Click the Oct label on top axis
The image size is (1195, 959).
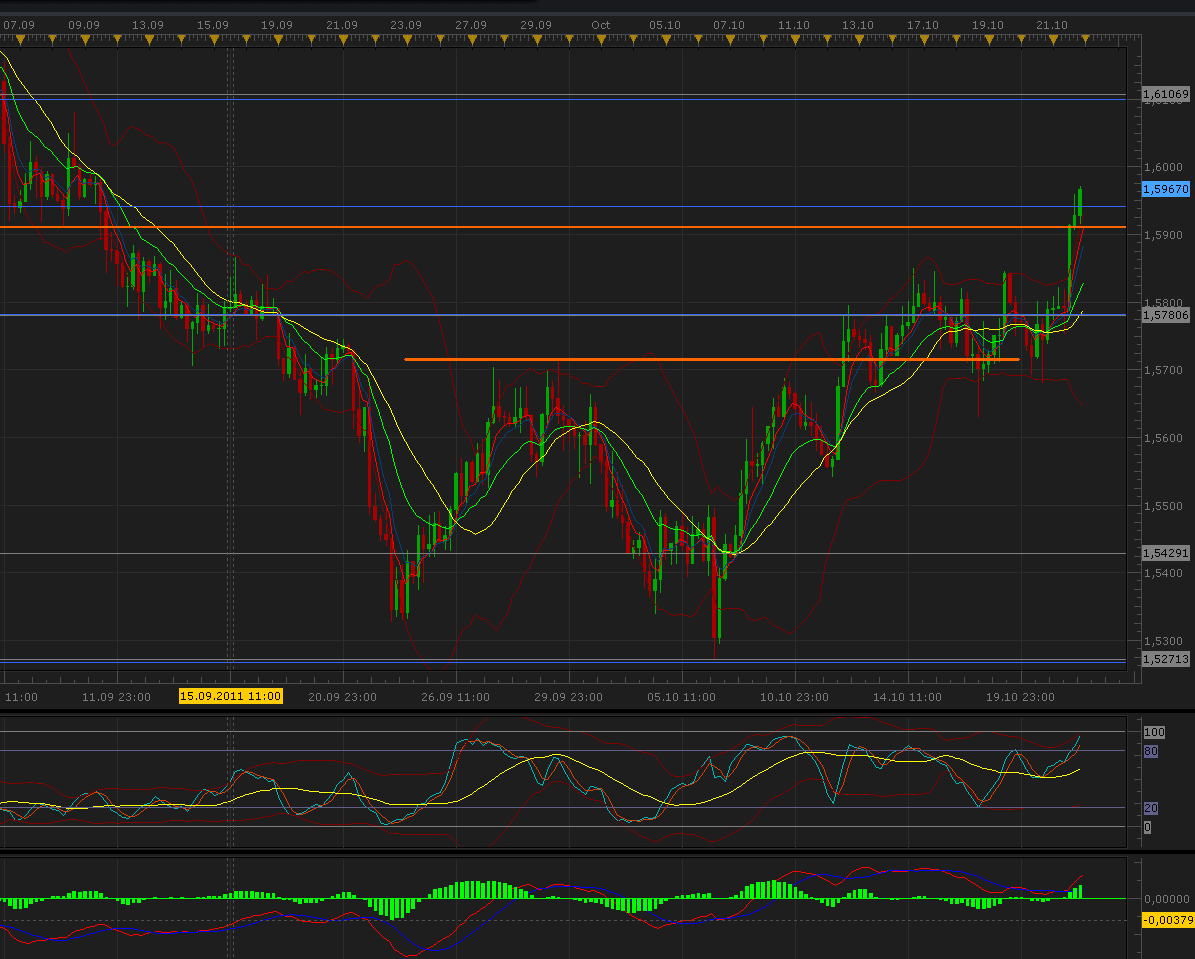click(601, 25)
